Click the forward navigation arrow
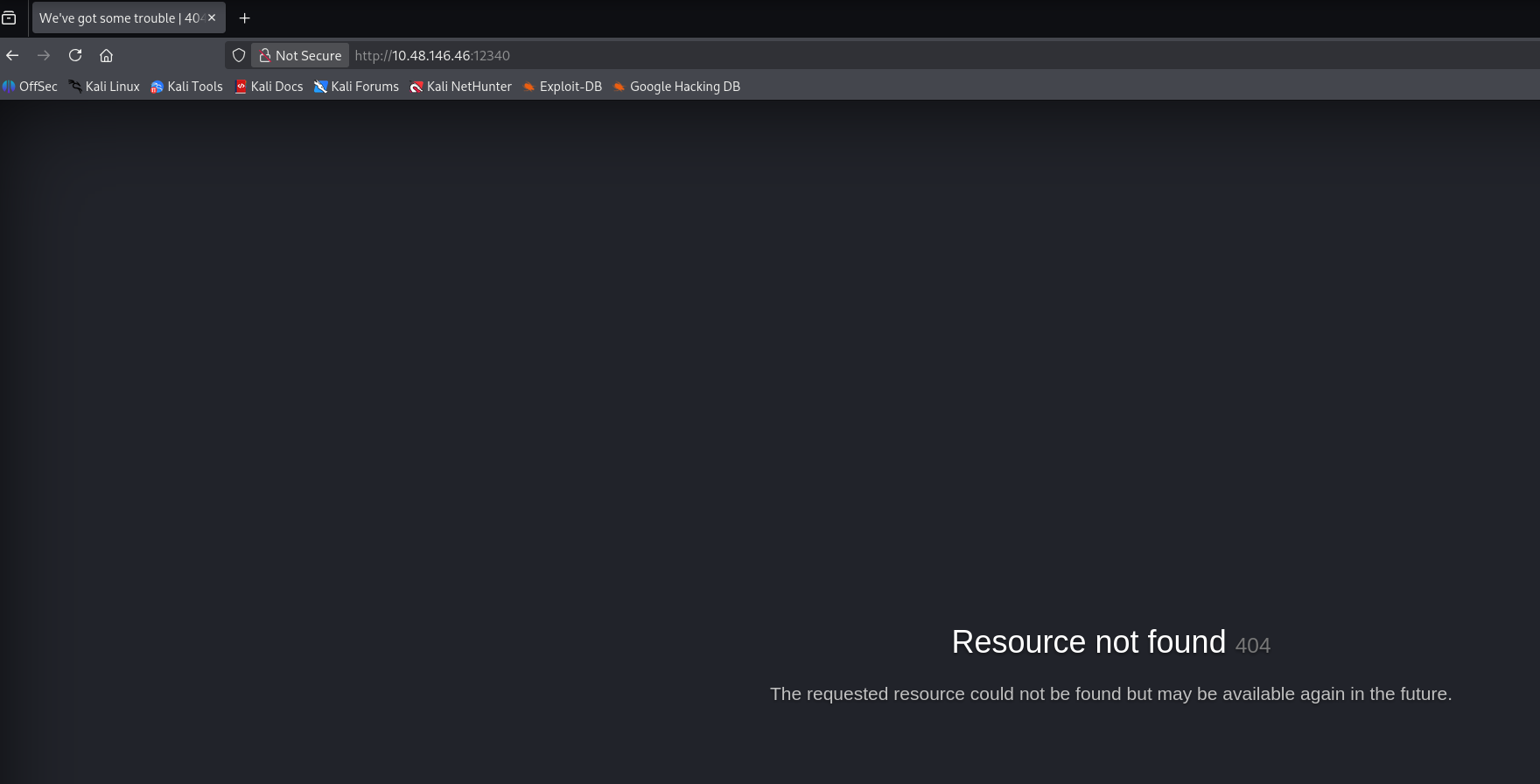Screen dimensions: 1540x784 44,55
